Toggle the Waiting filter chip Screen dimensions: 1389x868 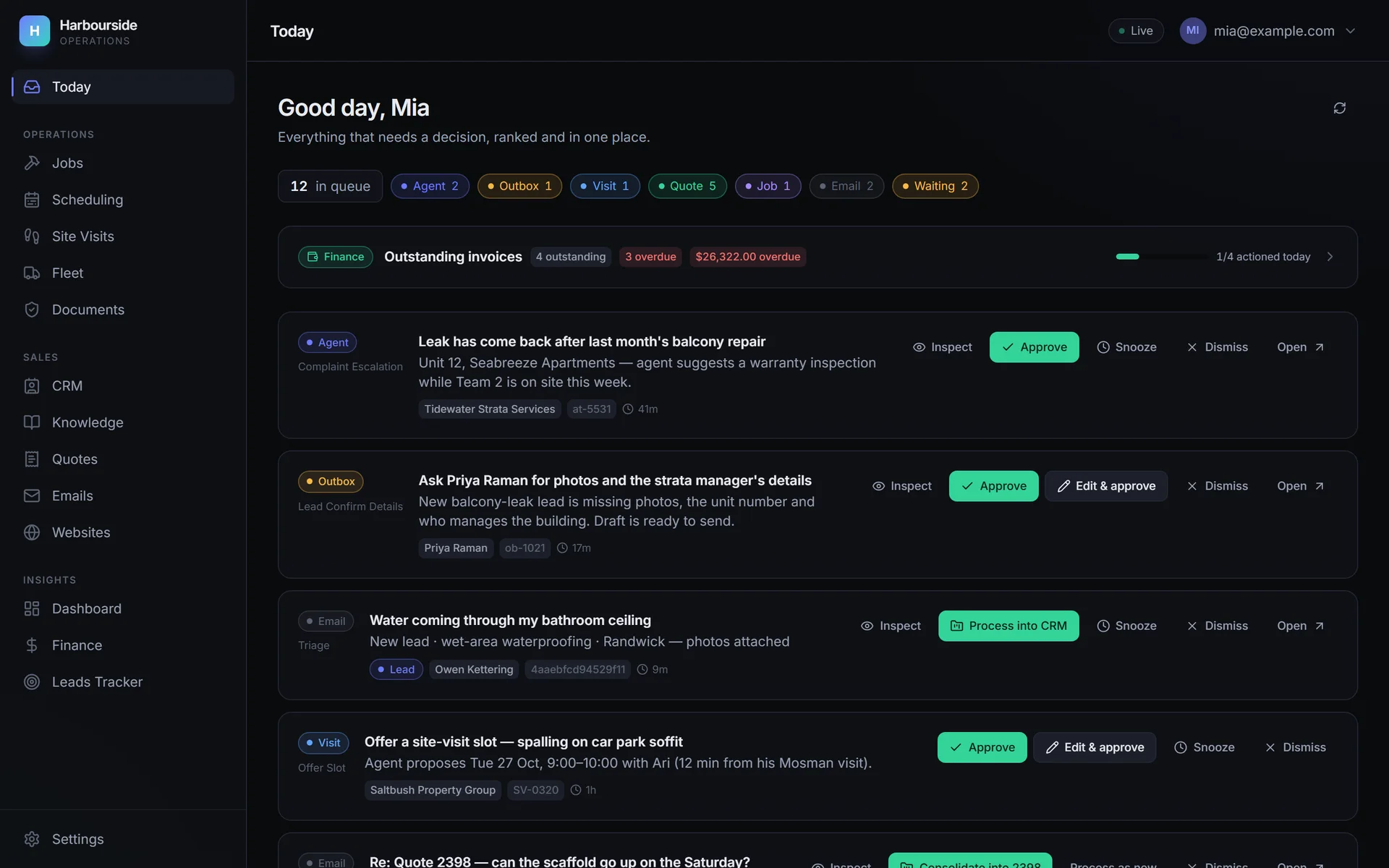pyautogui.click(x=935, y=186)
